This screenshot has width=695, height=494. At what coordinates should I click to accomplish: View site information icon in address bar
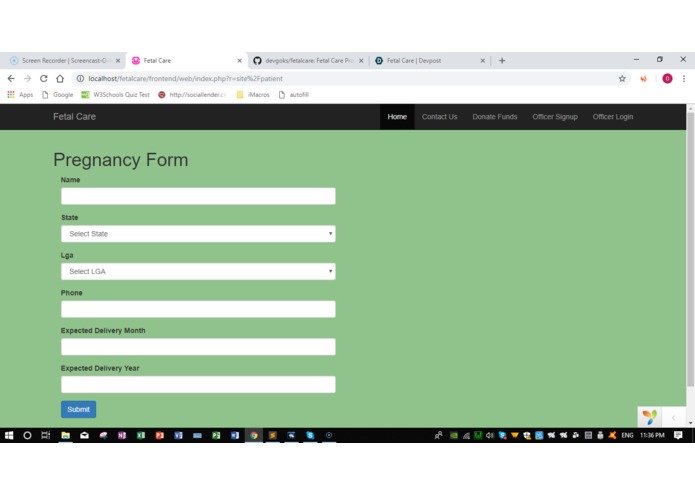point(80,78)
